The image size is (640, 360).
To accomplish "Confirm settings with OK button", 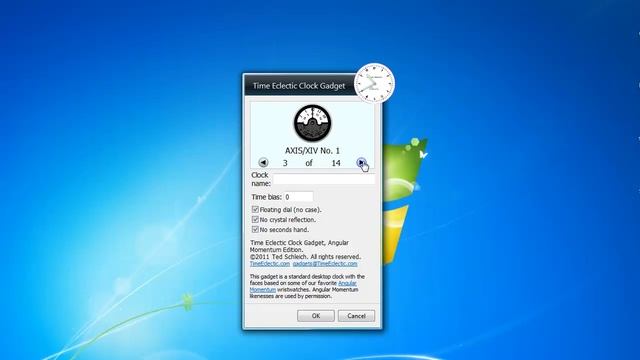I will [x=316, y=316].
